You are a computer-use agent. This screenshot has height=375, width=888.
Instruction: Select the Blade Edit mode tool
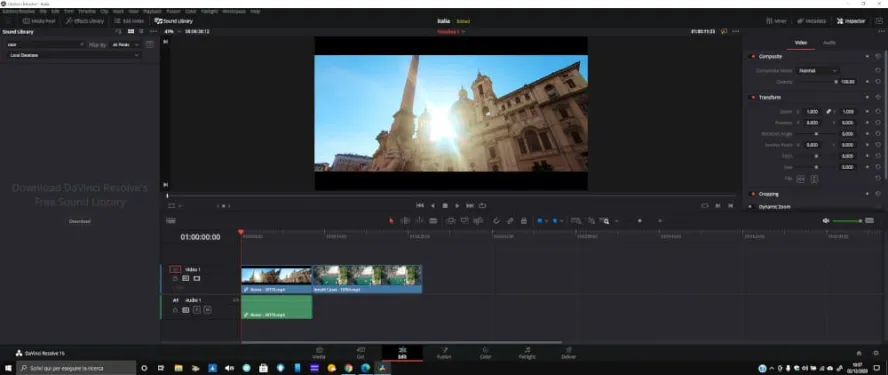coord(433,221)
